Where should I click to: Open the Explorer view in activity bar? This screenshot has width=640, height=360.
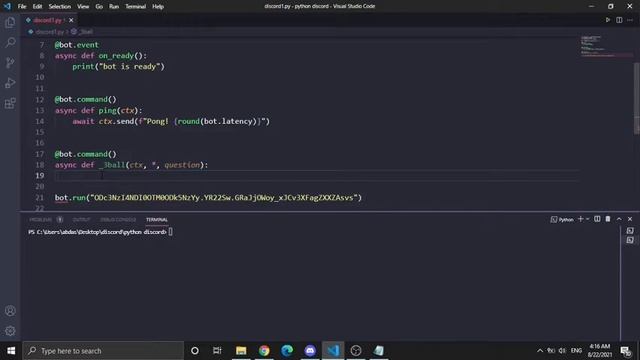(x=10, y=22)
